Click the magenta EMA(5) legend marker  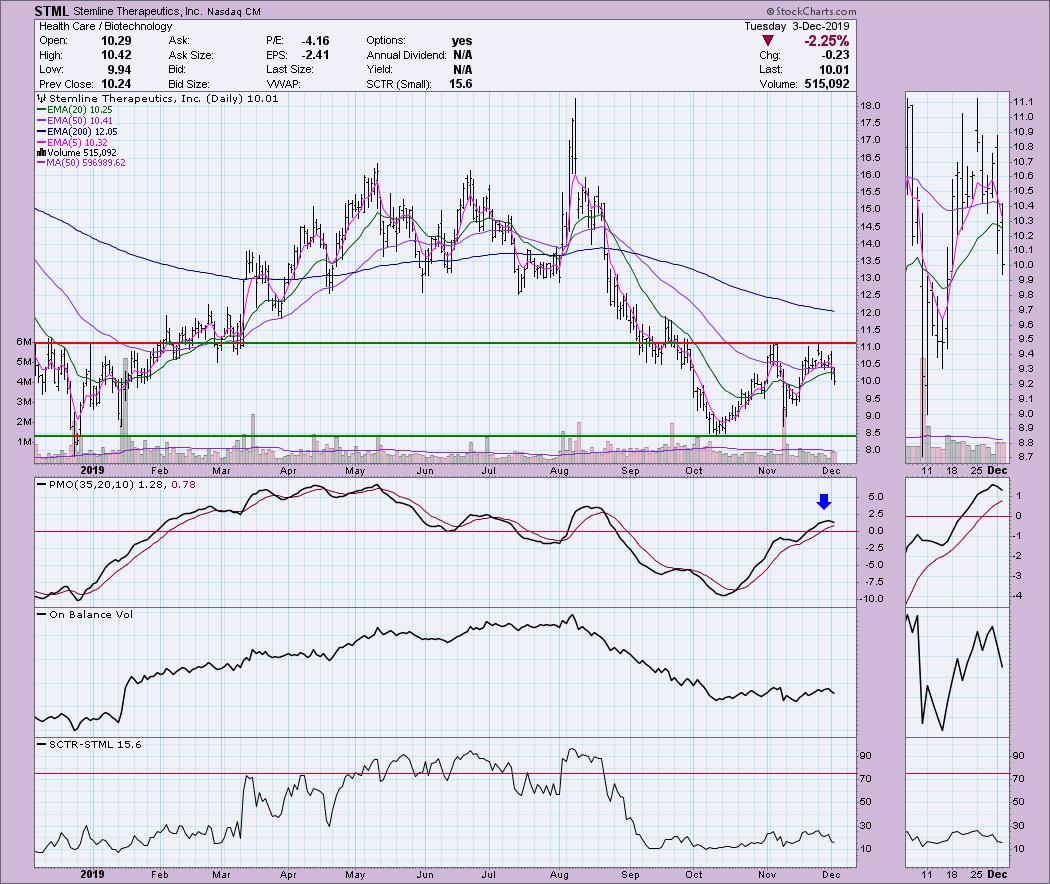click(x=43, y=142)
